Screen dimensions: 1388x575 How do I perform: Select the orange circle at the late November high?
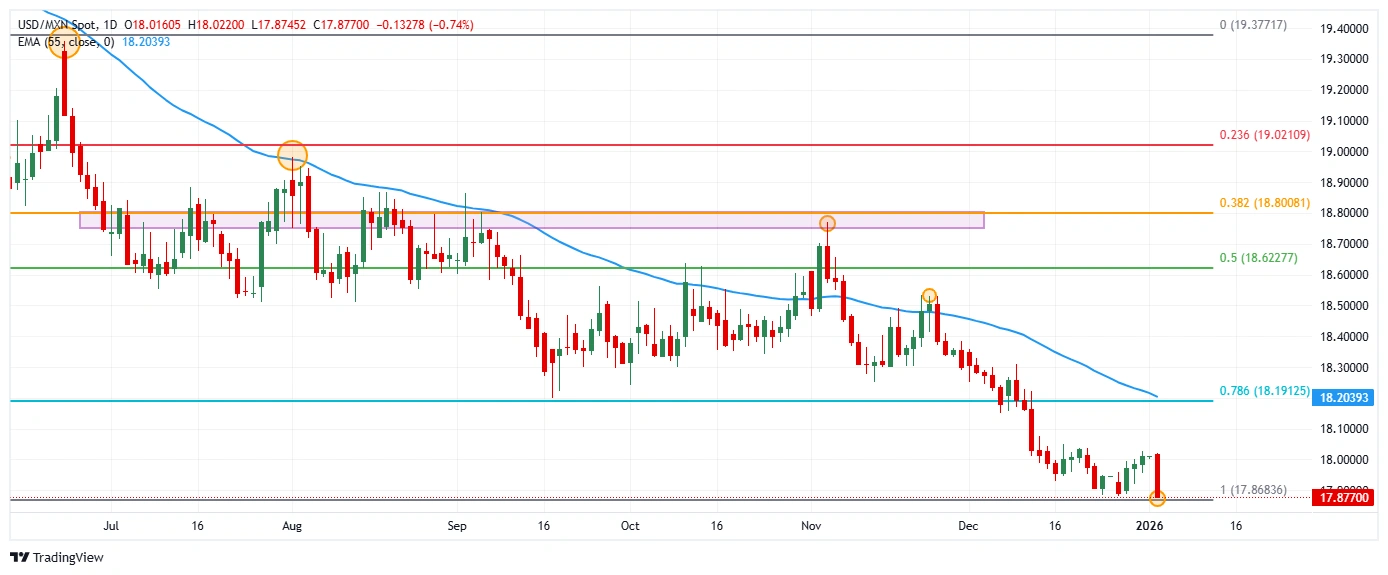929,296
